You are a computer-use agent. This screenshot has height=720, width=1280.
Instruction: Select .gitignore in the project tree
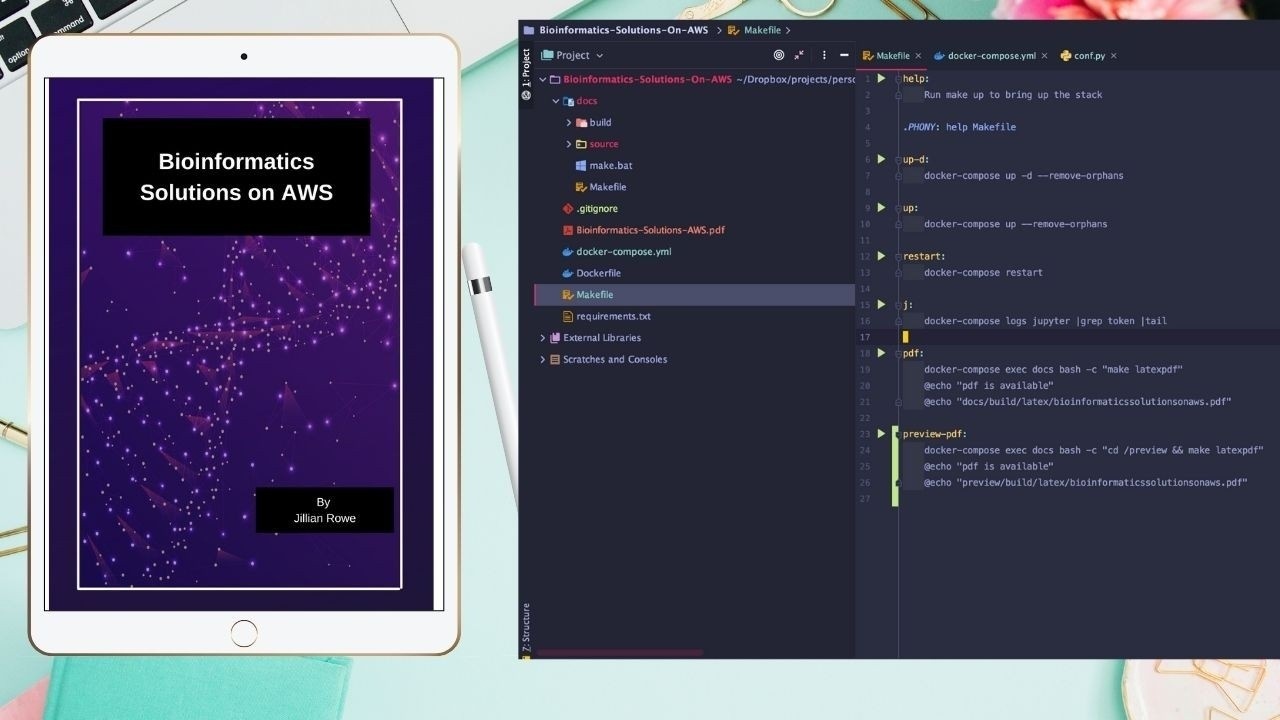[x=596, y=209]
